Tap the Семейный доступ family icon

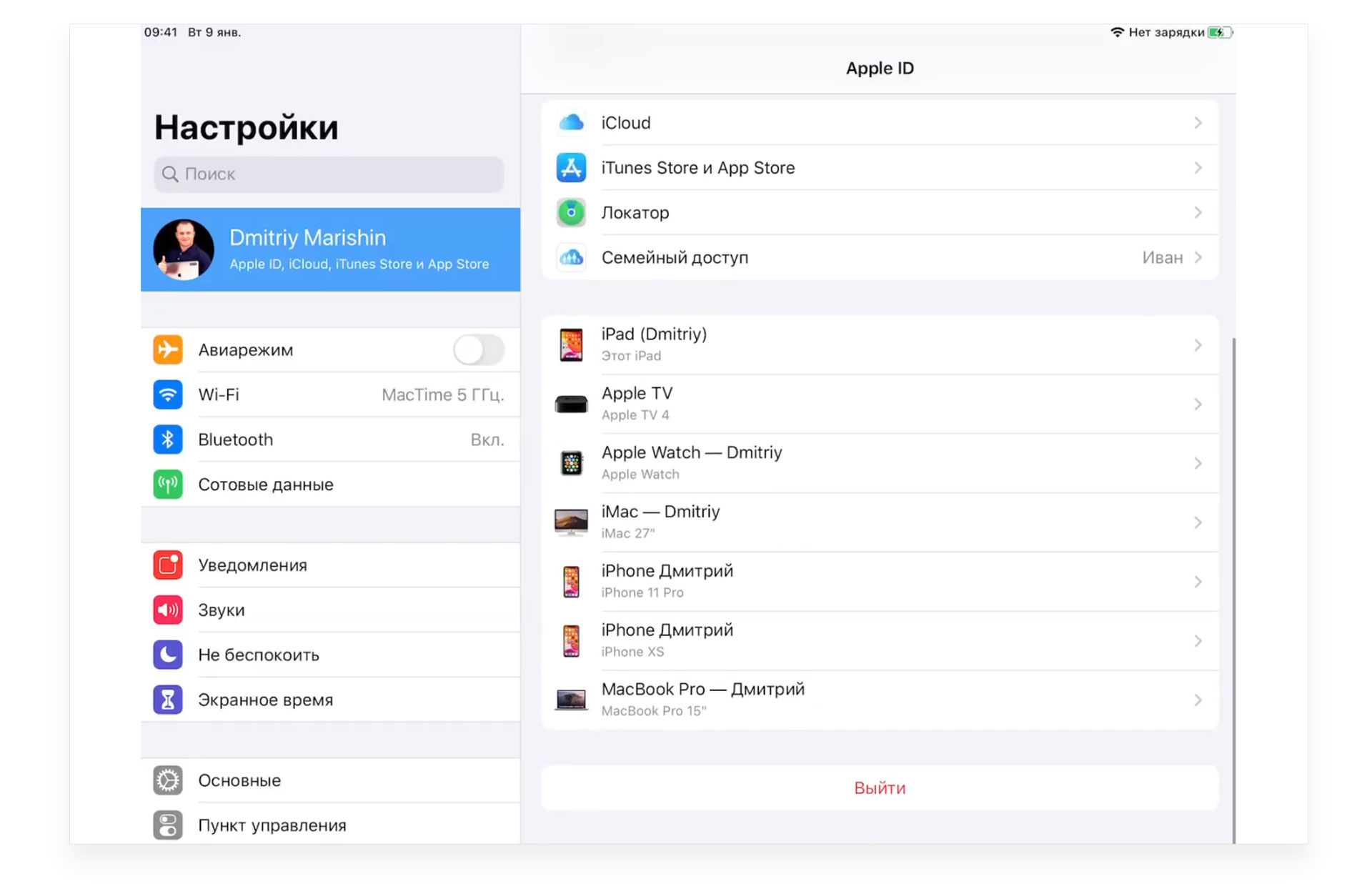(x=571, y=257)
